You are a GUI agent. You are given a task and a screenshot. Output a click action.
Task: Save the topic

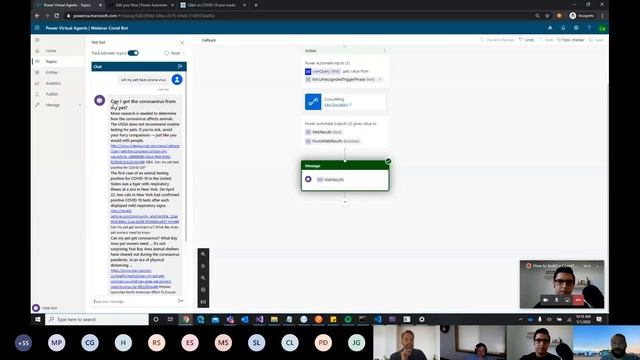tap(596, 40)
